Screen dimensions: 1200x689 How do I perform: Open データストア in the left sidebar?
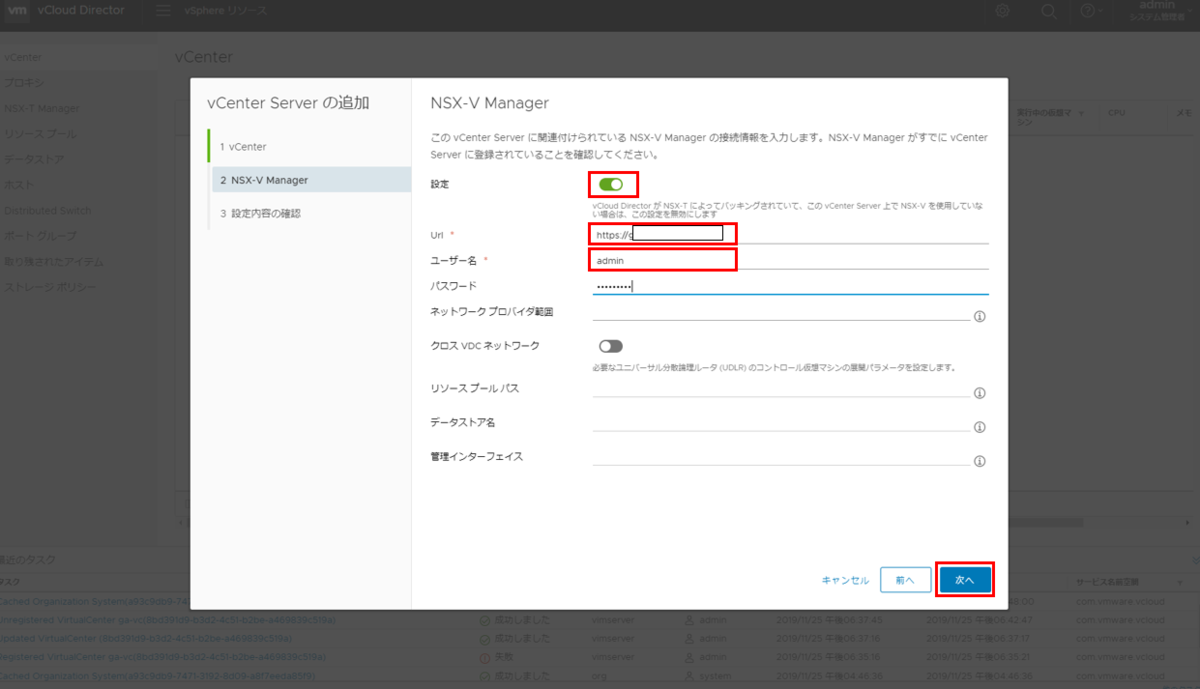[34, 159]
